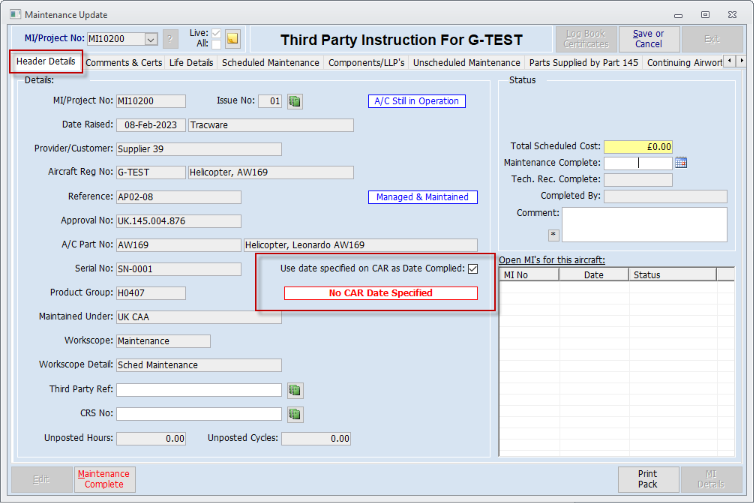754x503 pixels.
Task: Open the Maintenance Complete calendar picker
Action: coord(681,163)
